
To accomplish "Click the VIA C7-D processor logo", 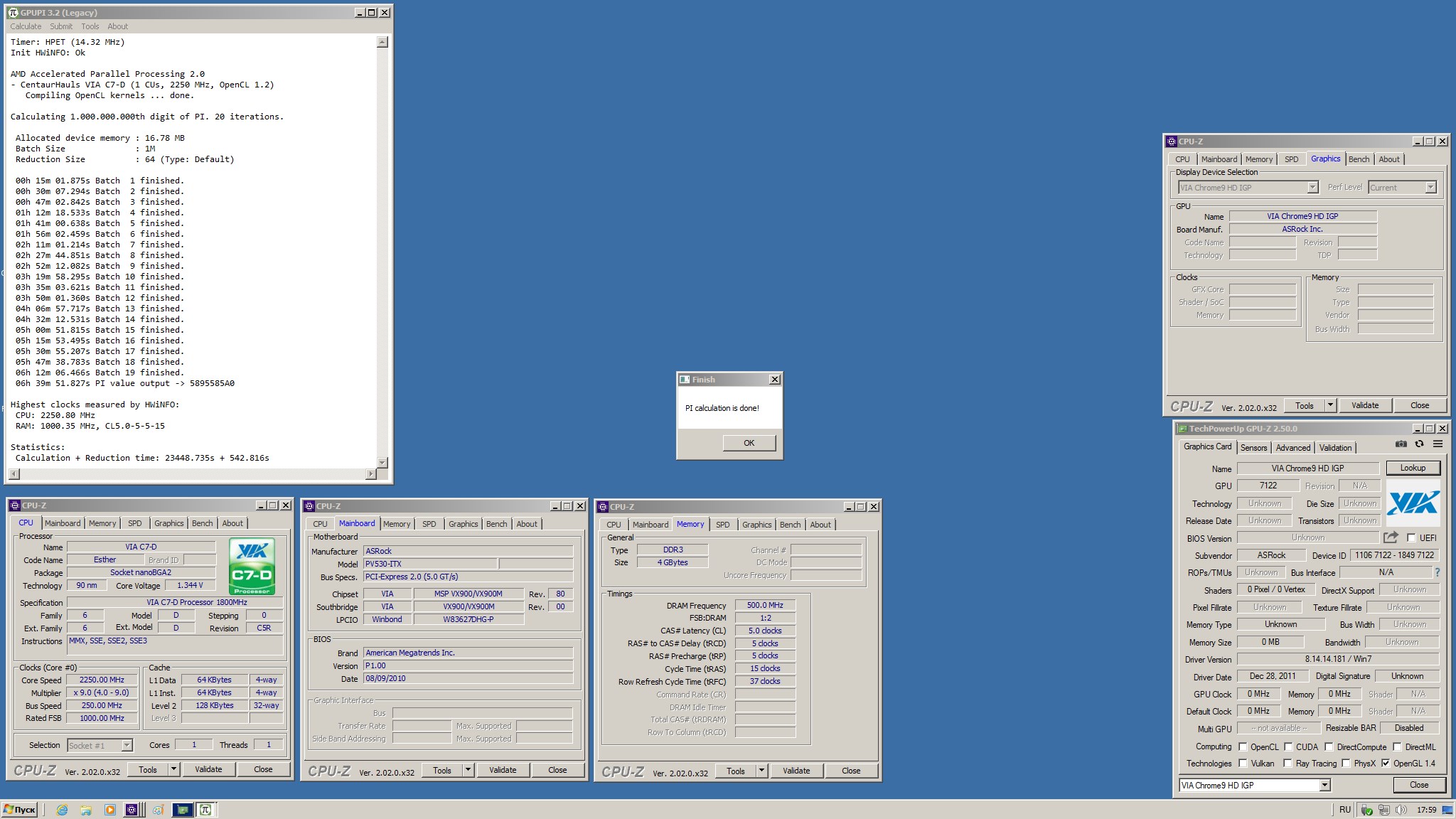I will tap(252, 567).
